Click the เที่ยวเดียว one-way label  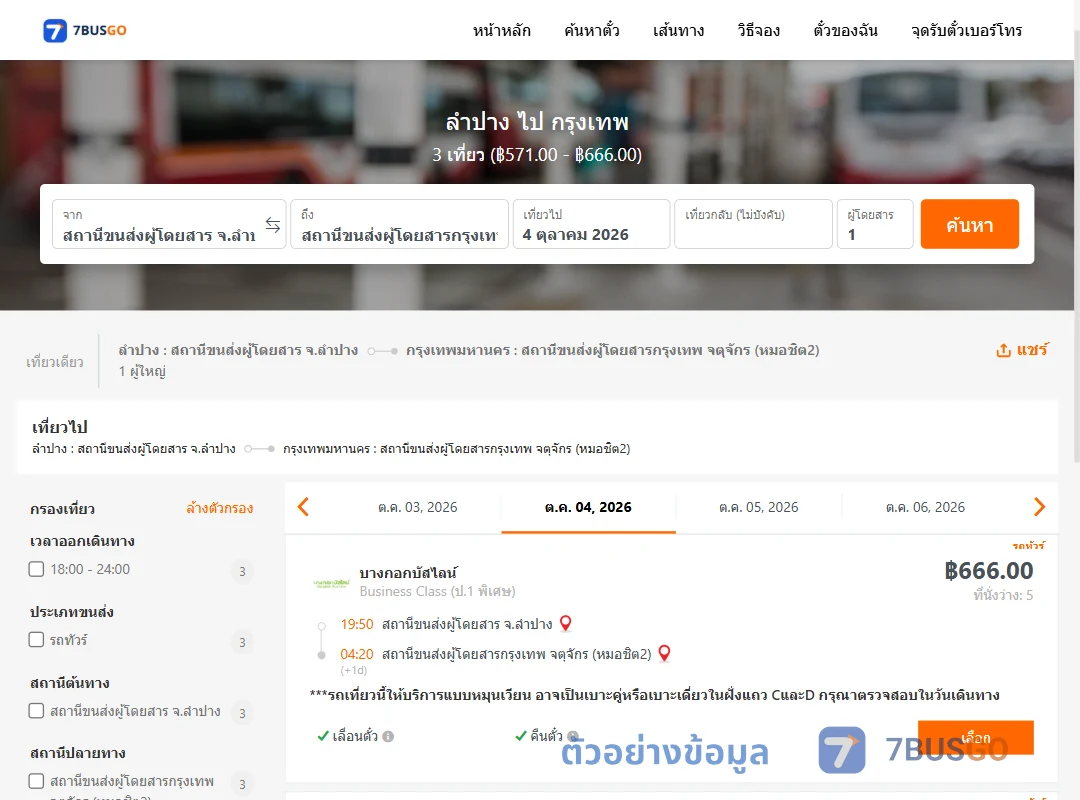pos(55,362)
